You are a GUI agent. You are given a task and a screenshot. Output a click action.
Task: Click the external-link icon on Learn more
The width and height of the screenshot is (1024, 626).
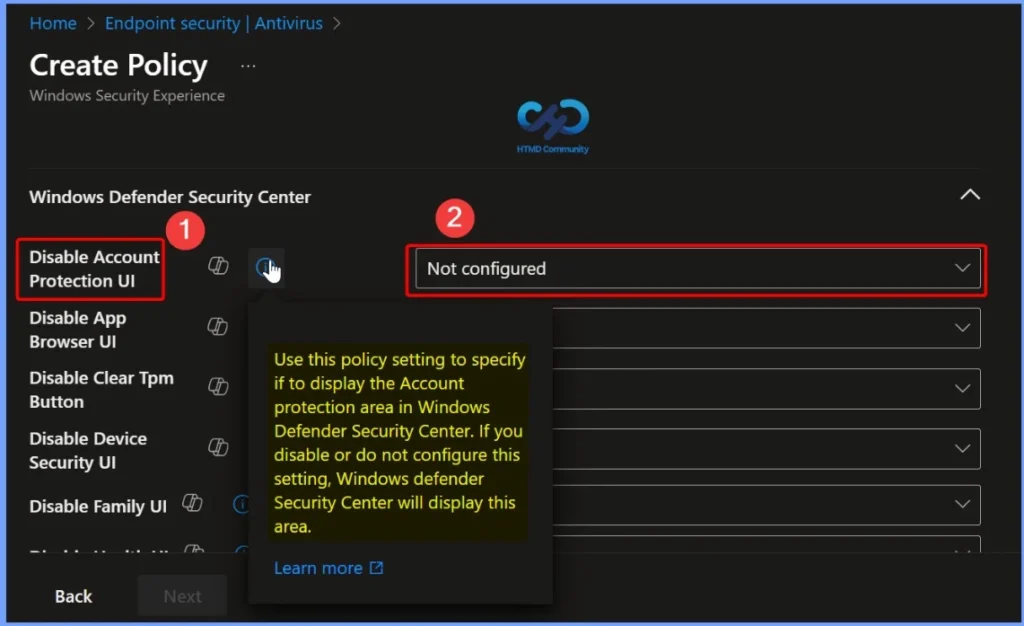coord(376,567)
